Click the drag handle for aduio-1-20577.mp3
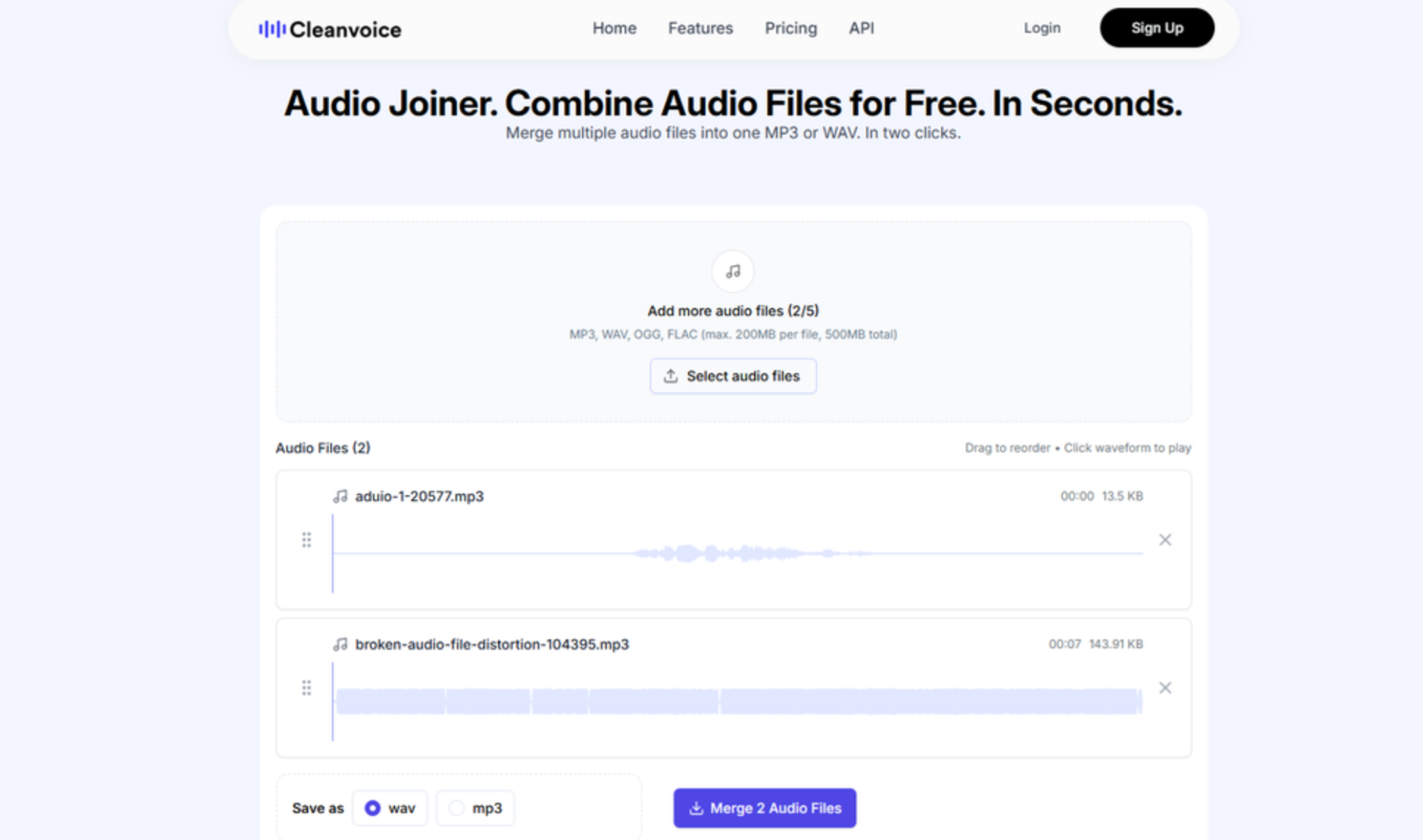The image size is (1423, 840). (308, 540)
